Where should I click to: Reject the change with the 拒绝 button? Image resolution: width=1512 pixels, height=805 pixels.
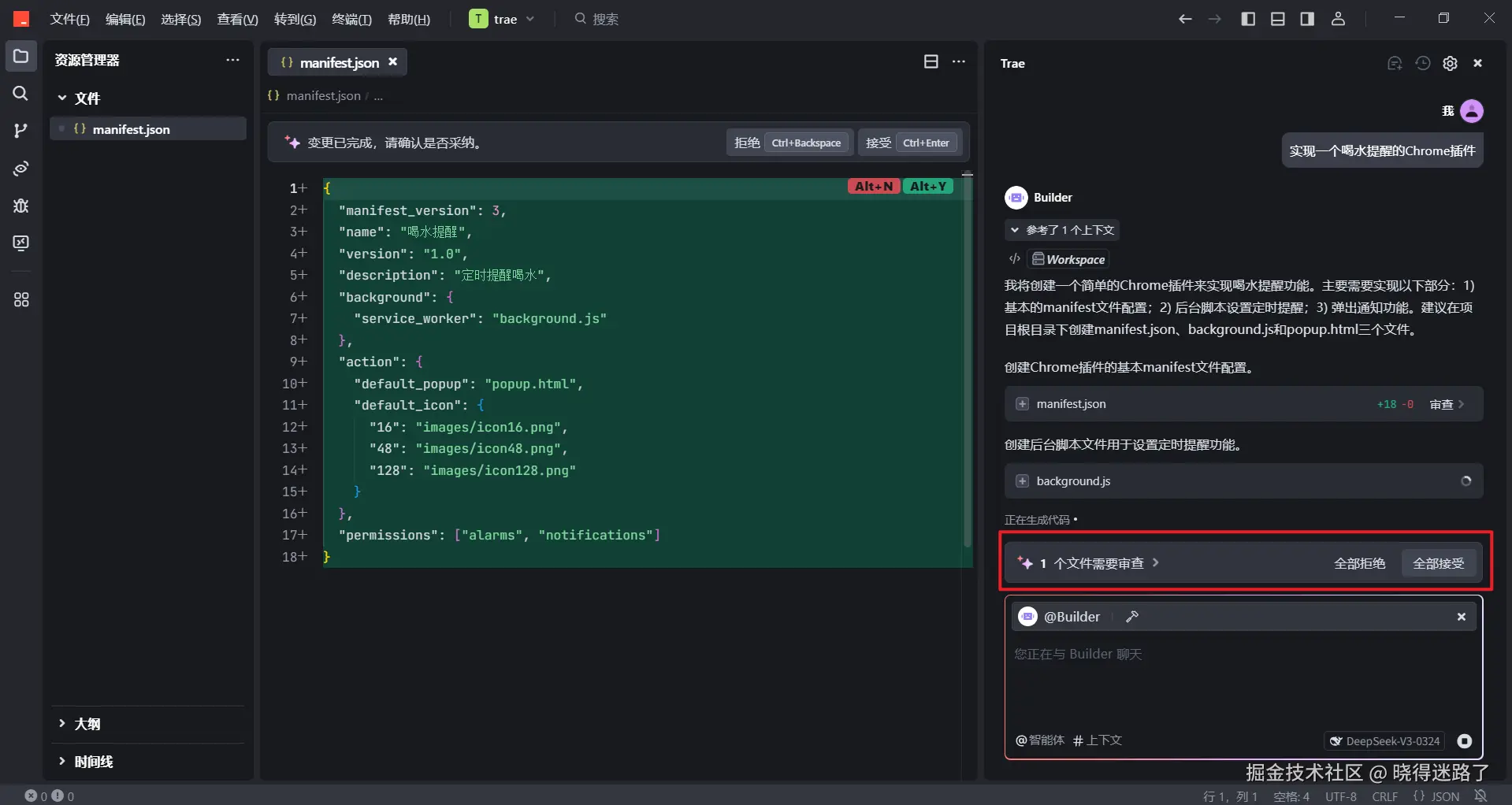pos(789,143)
